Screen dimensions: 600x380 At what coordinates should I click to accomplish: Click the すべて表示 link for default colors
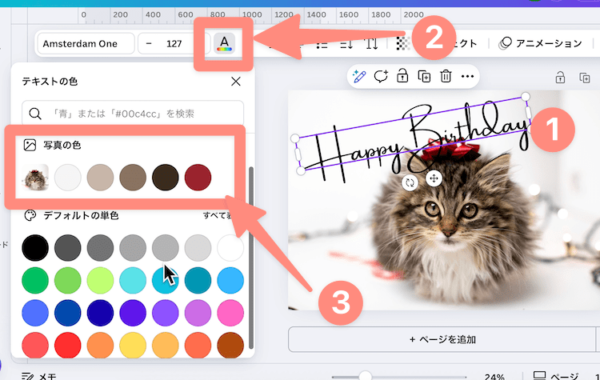[218, 216]
